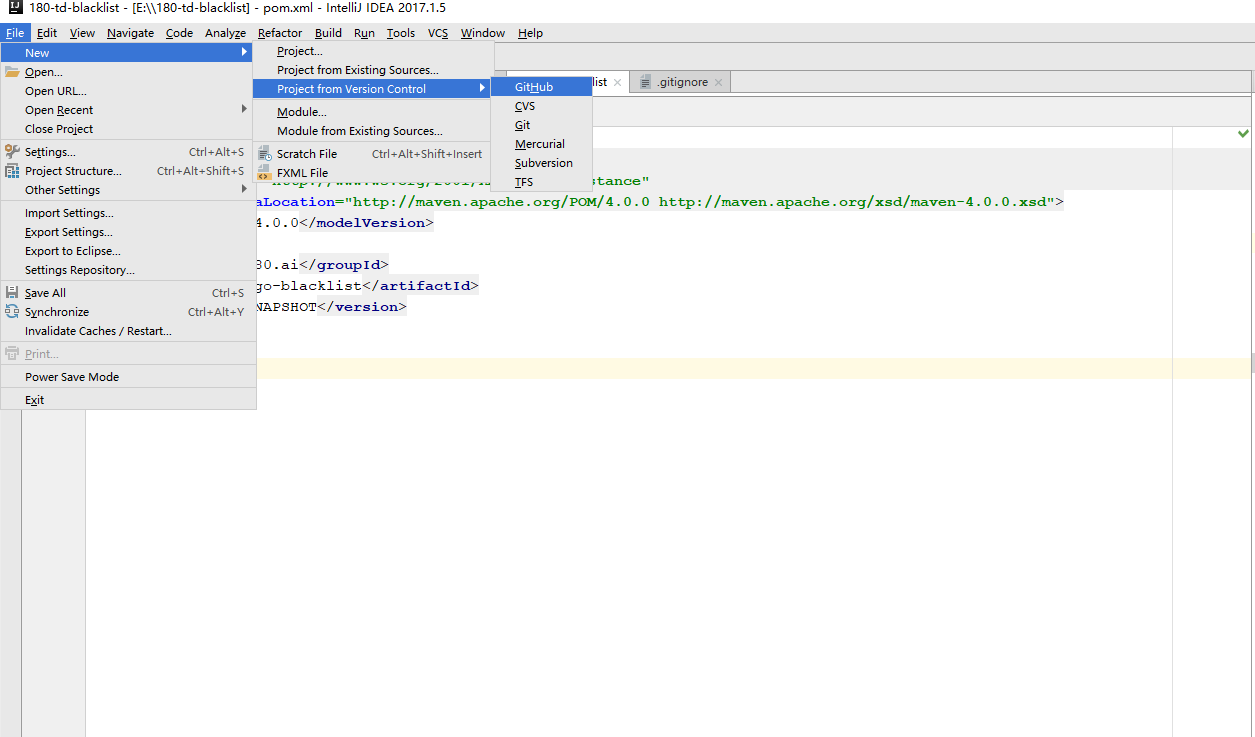Click the Project Structure icon
1255x737 pixels.
10,171
